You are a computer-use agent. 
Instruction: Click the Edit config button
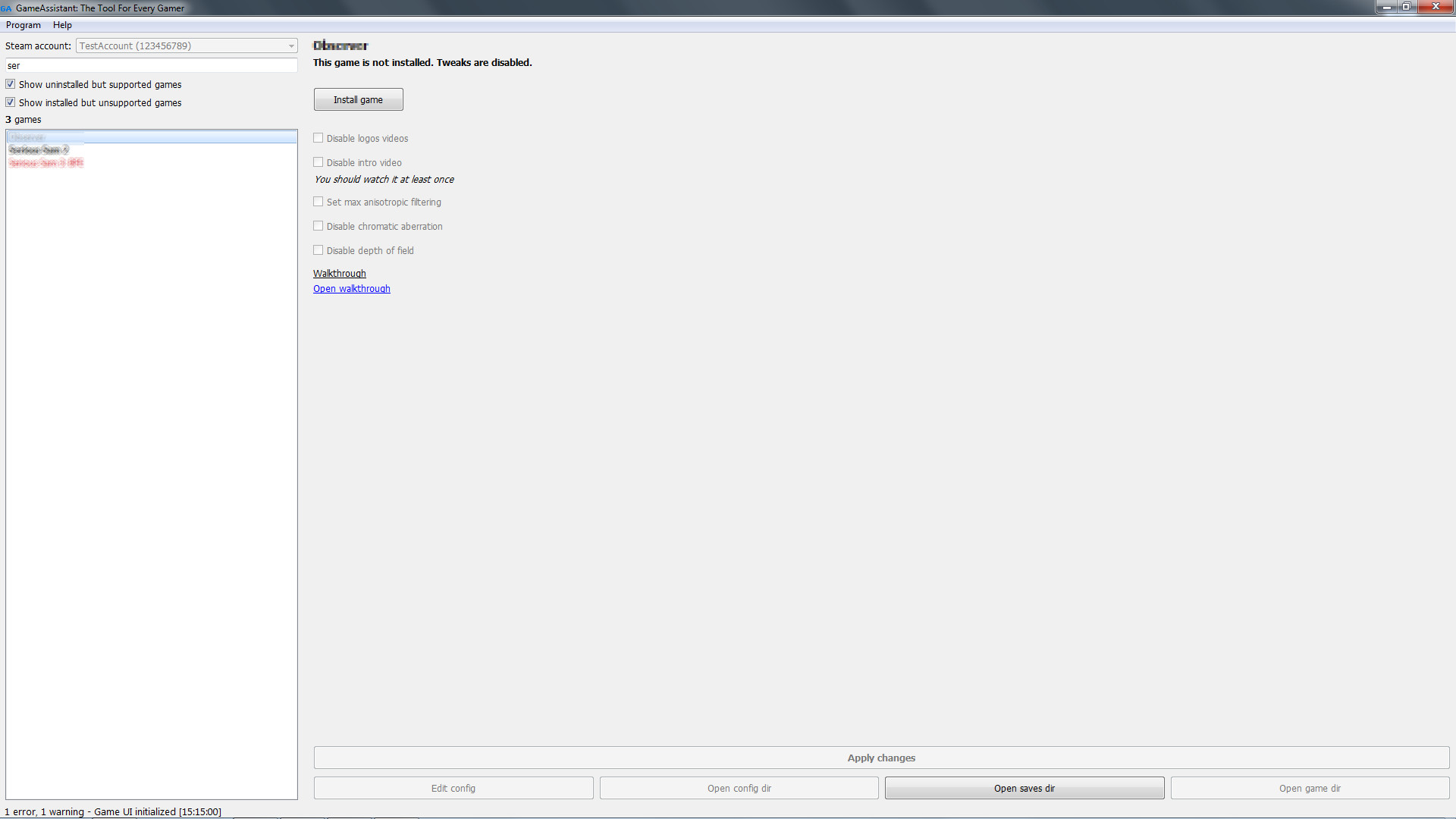click(x=453, y=787)
